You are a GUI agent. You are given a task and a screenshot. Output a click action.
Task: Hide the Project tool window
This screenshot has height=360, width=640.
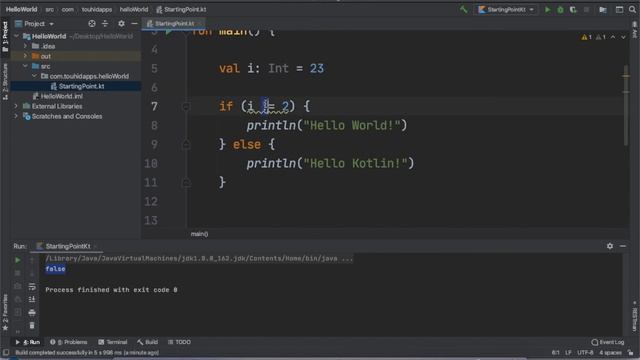134,24
